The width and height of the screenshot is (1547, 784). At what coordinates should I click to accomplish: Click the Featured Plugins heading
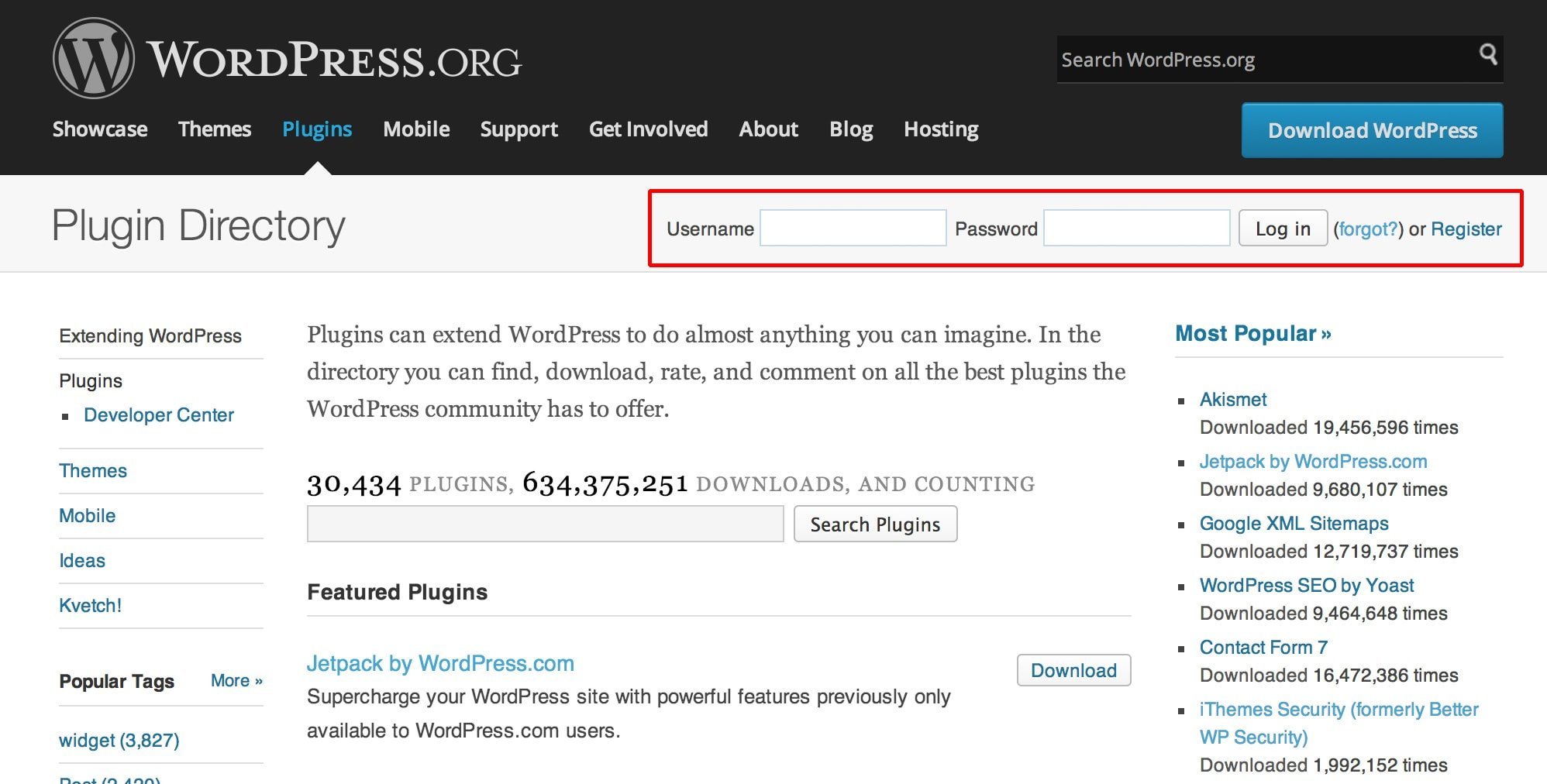coord(398,593)
